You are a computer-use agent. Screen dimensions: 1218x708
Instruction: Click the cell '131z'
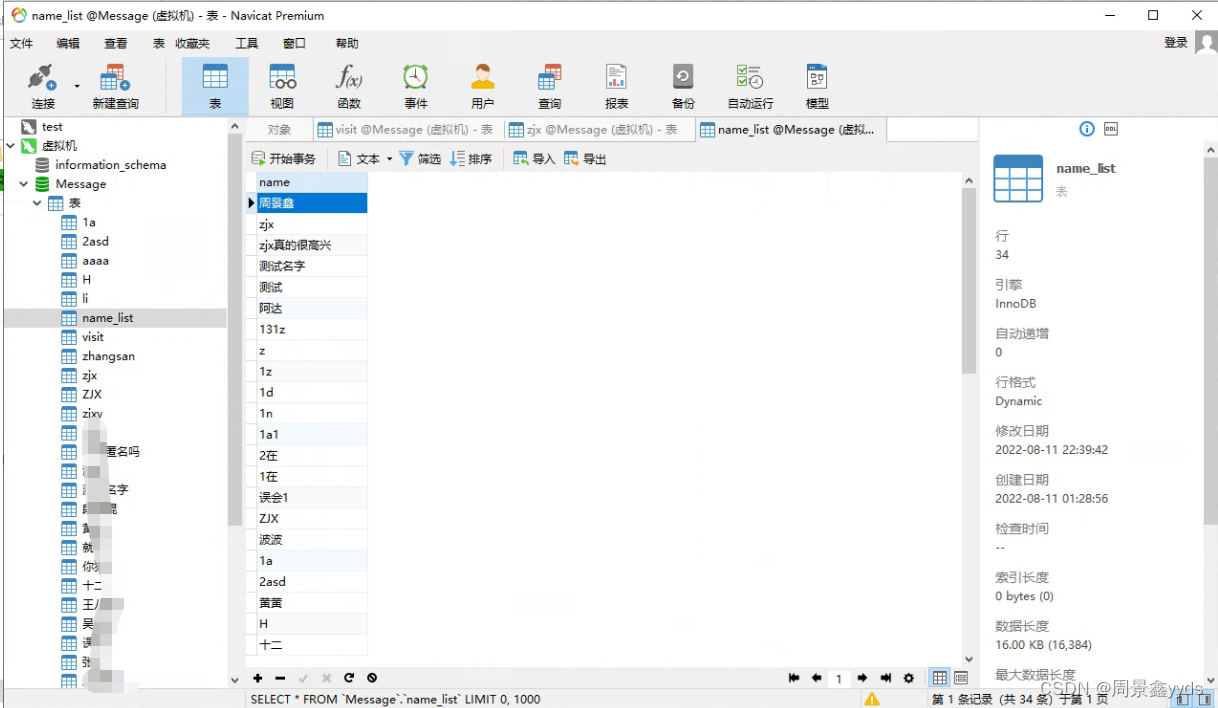coord(312,329)
